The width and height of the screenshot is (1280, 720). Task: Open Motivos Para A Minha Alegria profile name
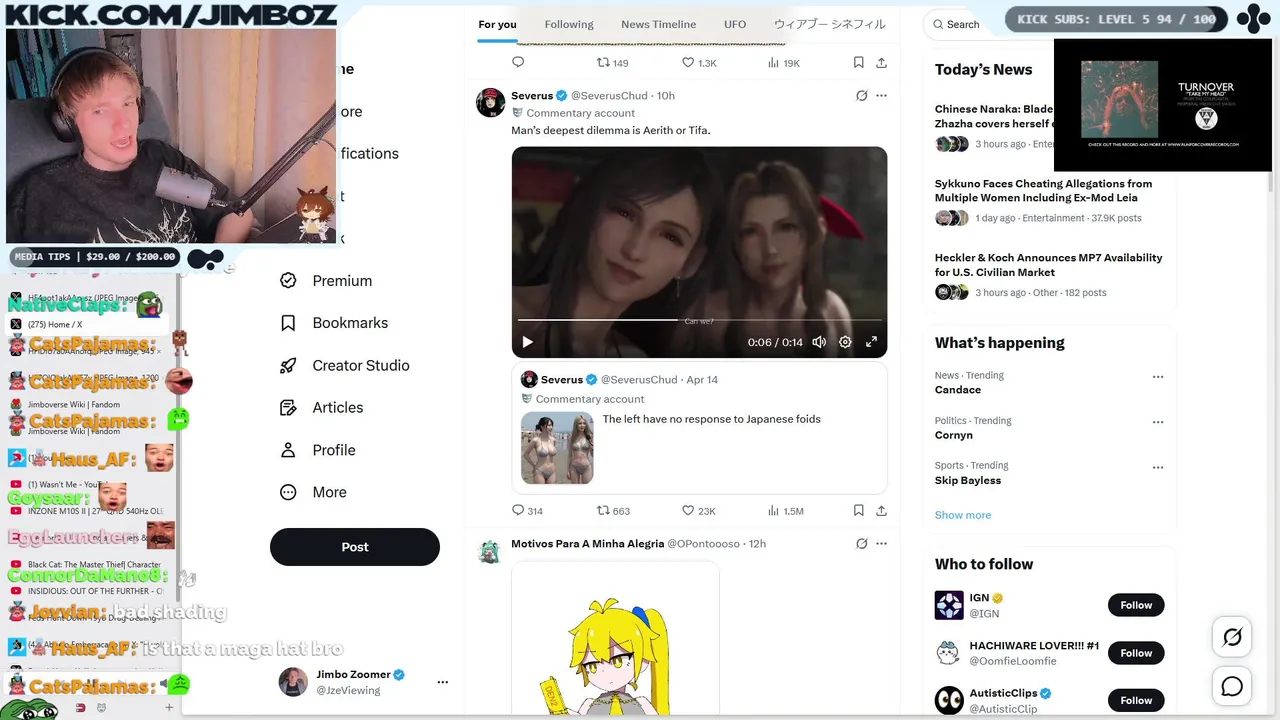click(587, 544)
